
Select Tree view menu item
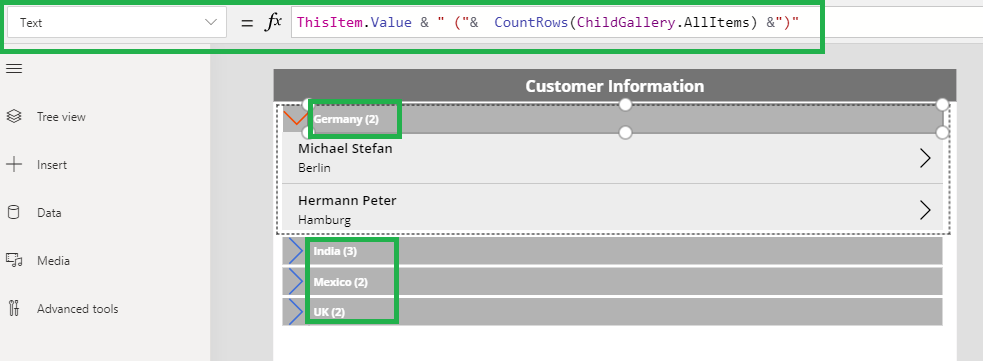61,117
